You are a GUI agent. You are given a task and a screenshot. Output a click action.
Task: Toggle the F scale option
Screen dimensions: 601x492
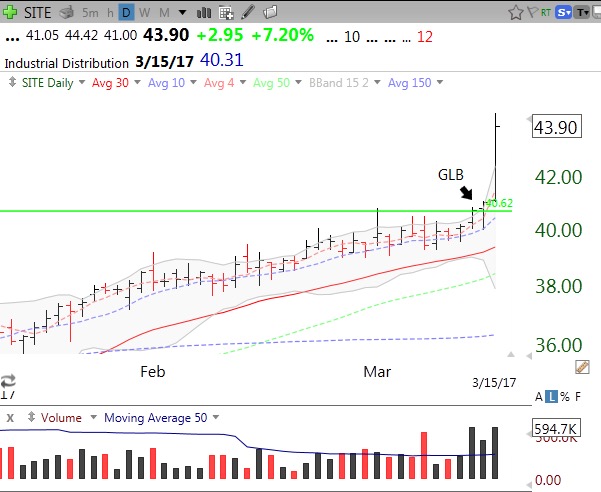point(578,397)
